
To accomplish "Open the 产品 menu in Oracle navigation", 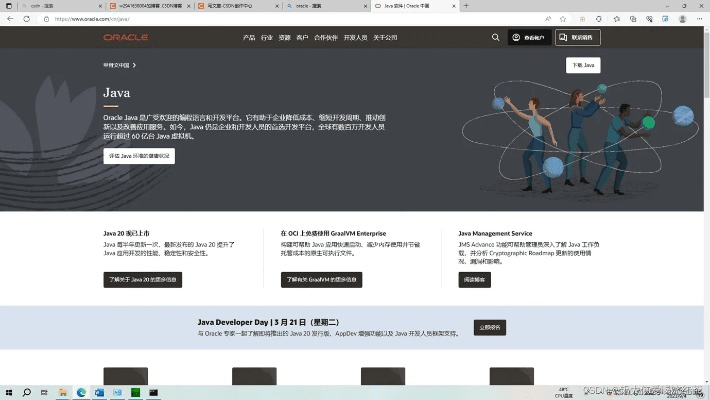I will click(249, 38).
